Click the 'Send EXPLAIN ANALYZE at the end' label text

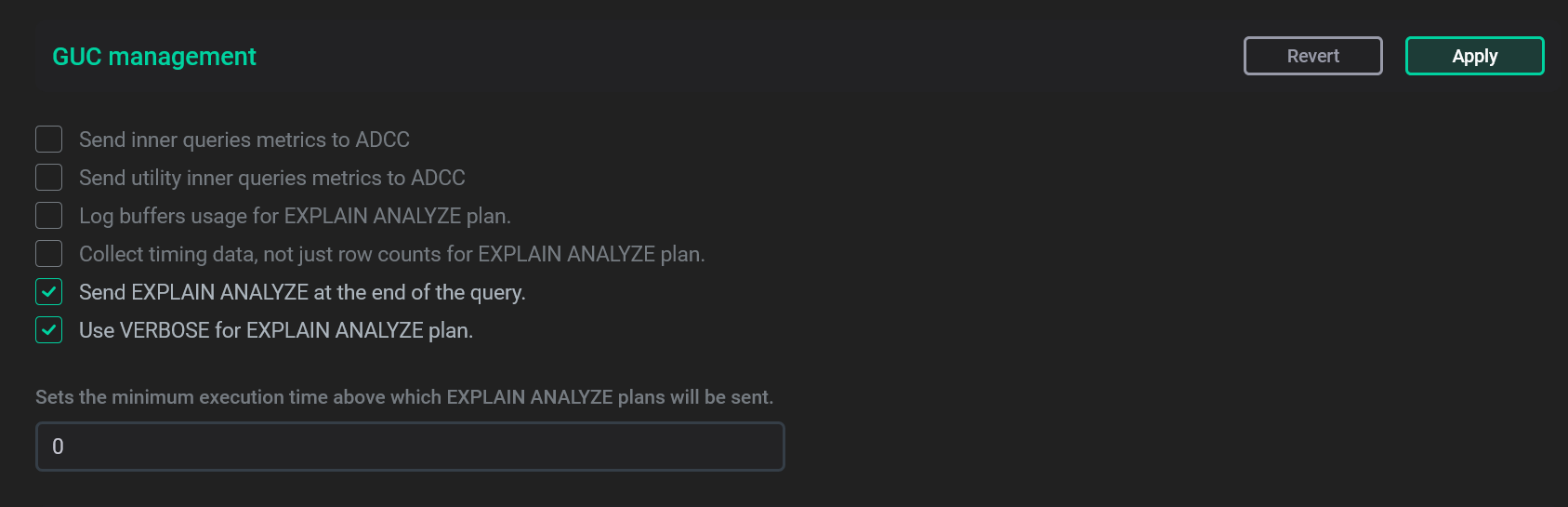point(302,292)
